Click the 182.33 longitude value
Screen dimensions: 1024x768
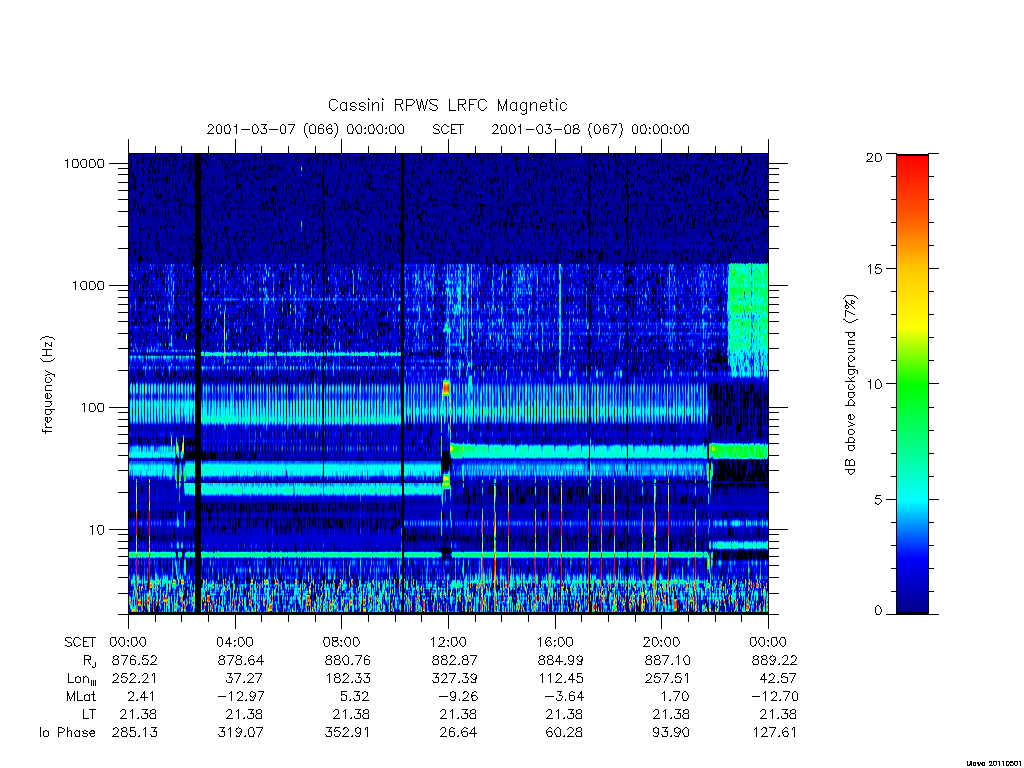pyautogui.click(x=347, y=679)
